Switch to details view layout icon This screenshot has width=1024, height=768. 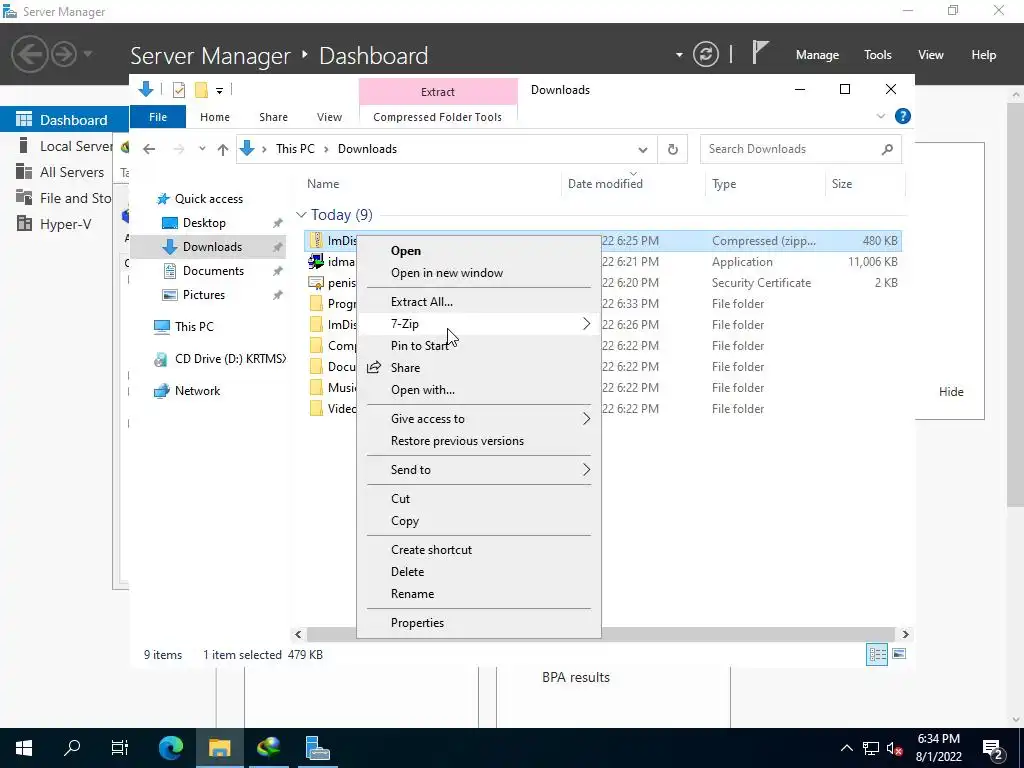tap(876, 654)
